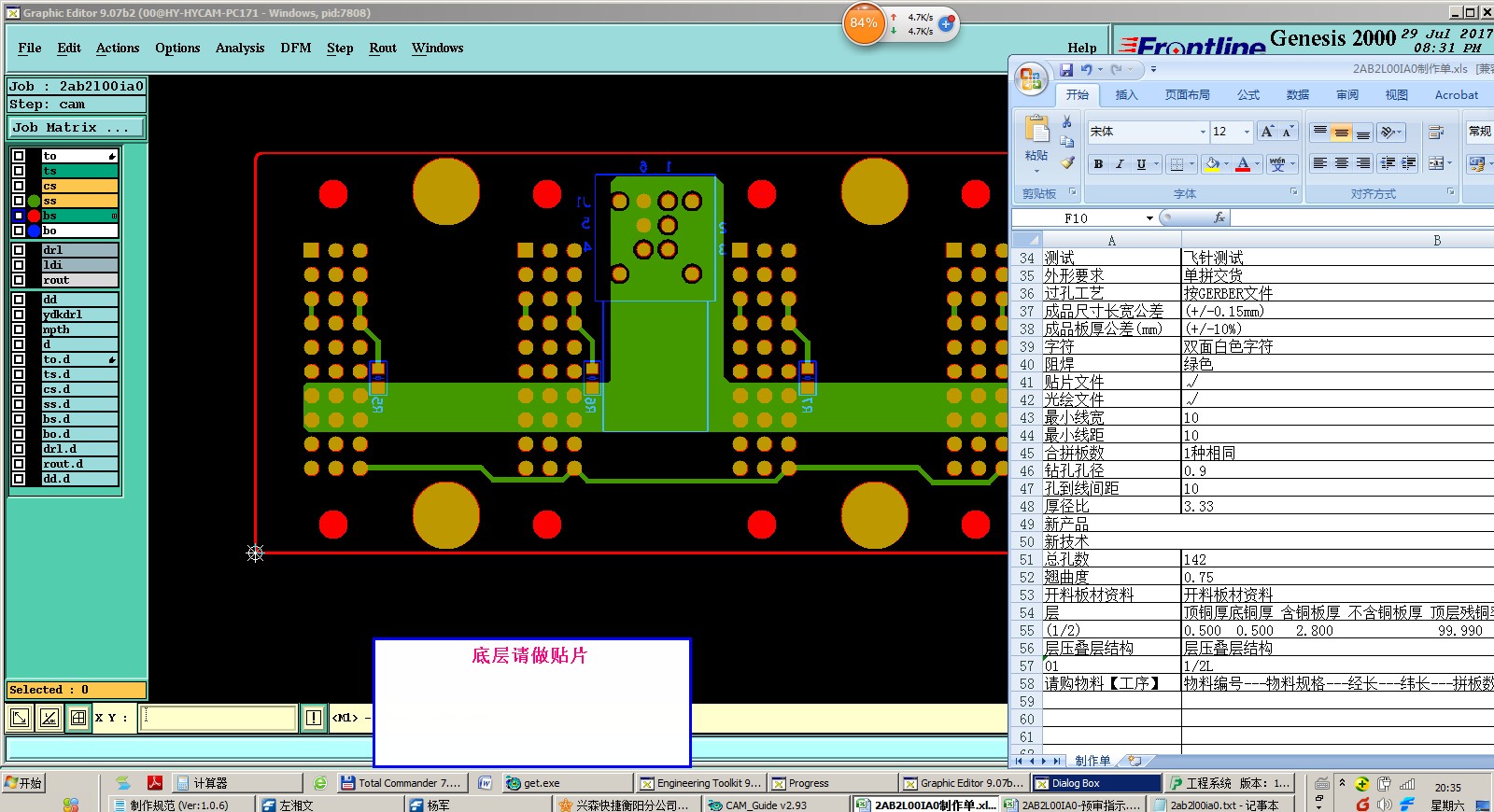Switch to Dialog Box taskbar item
This screenshot has width=1494, height=812.
1095,783
